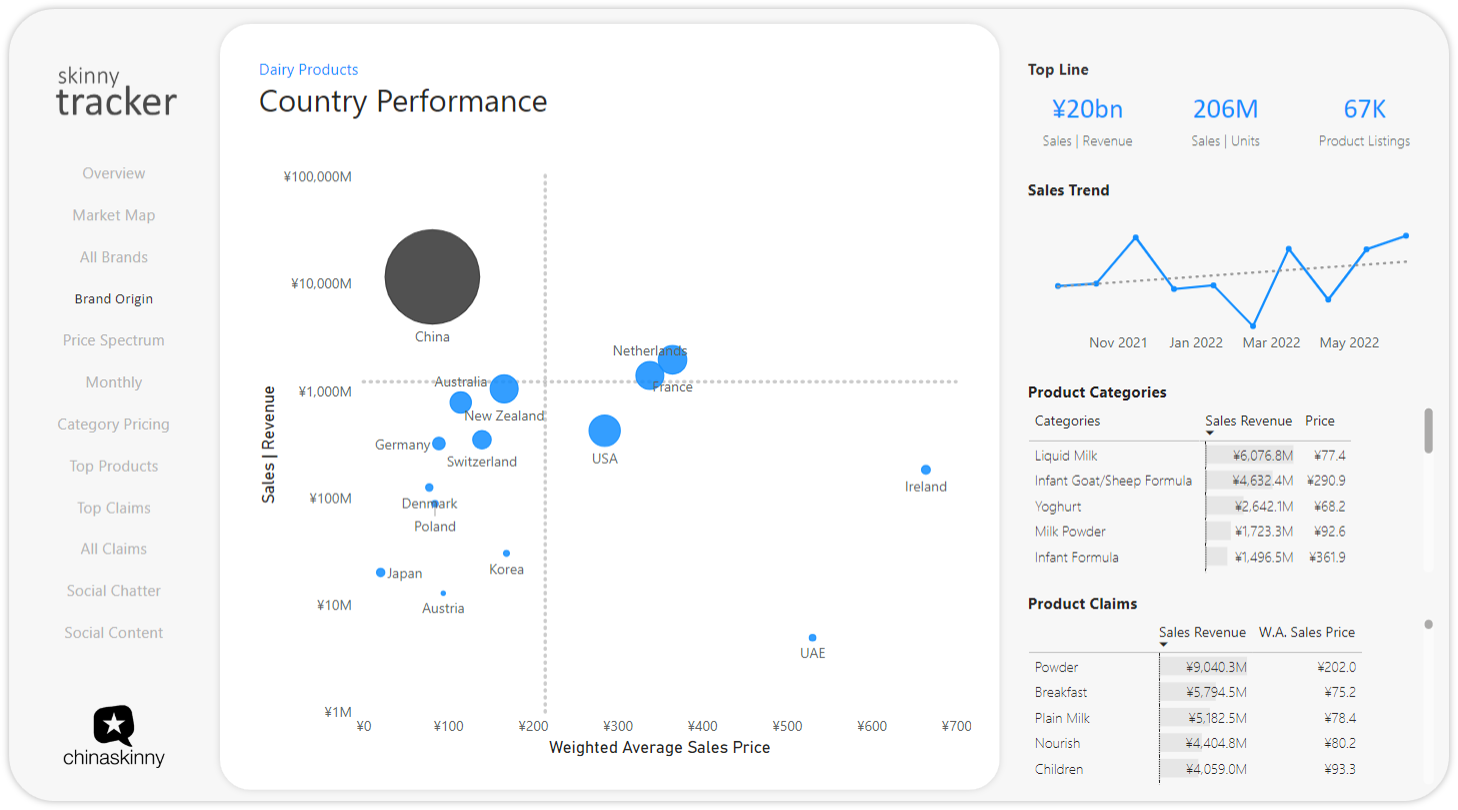The width and height of the screenshot is (1458, 810).
Task: Sort Product Claims by W.A. Sales Price
Action: point(1306,632)
